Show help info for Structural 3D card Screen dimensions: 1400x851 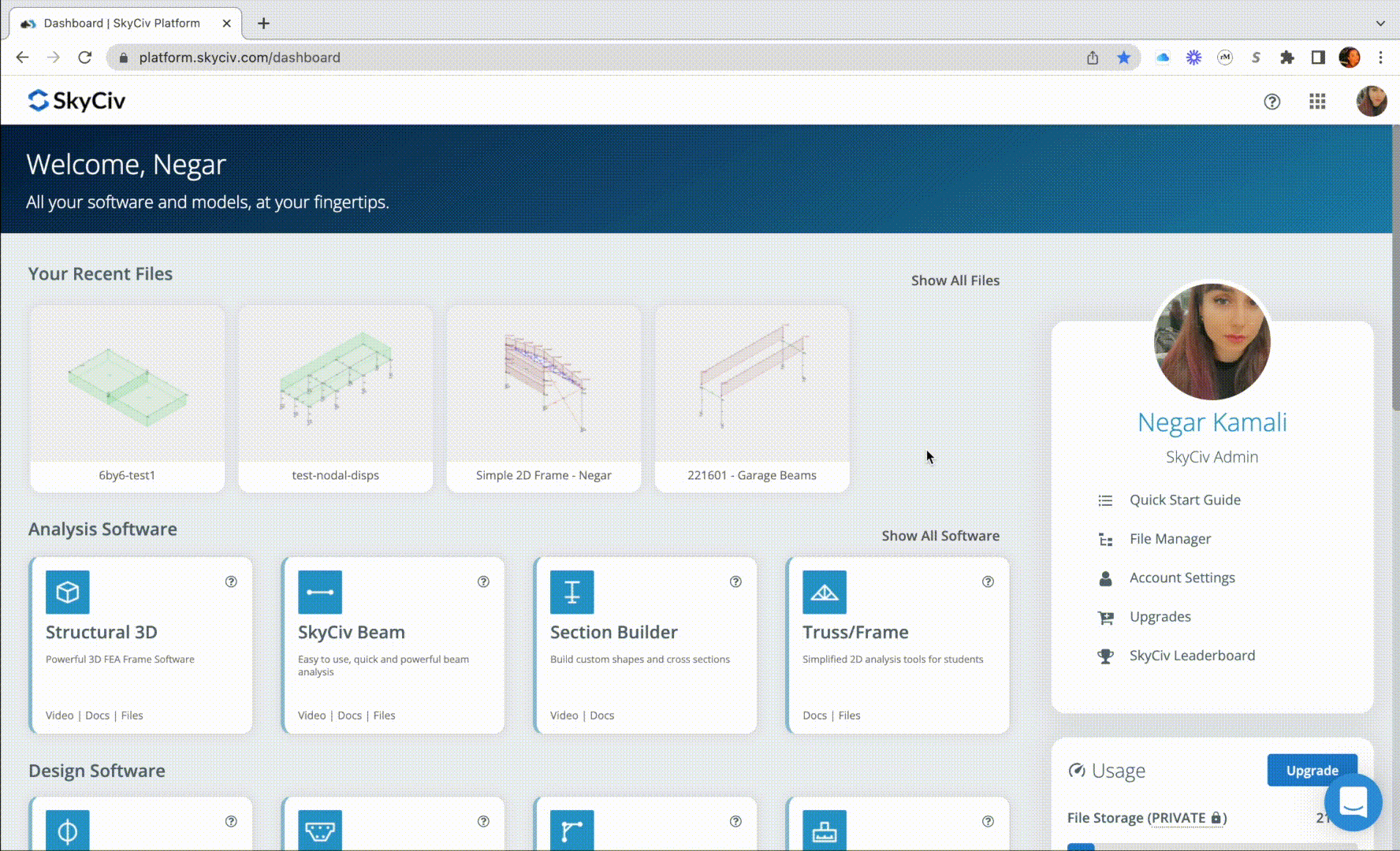point(231,582)
